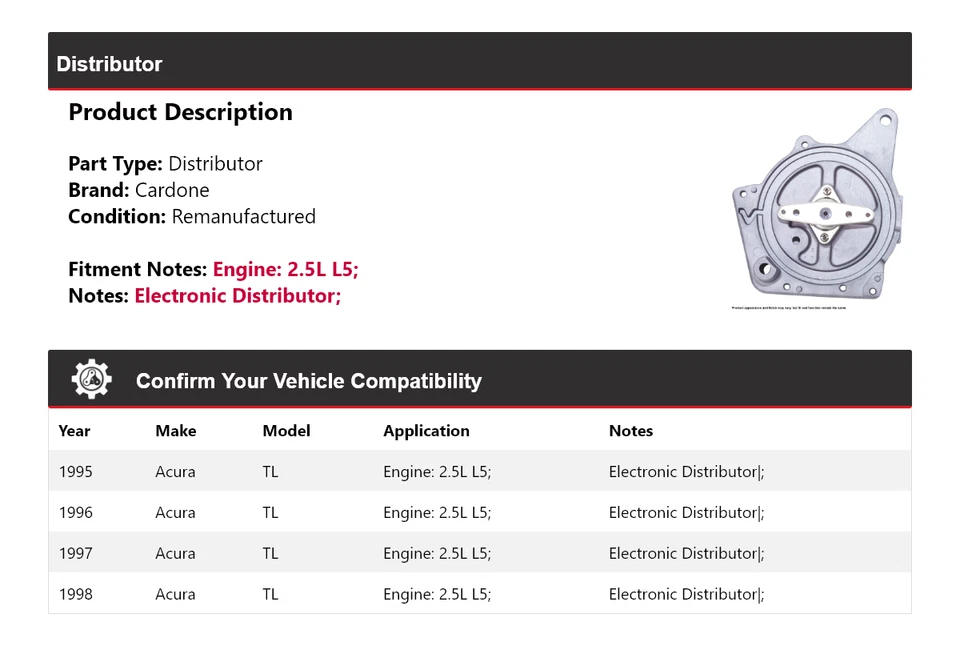960x646 pixels.
Task: Click the Distributor header title
Action: point(109,64)
